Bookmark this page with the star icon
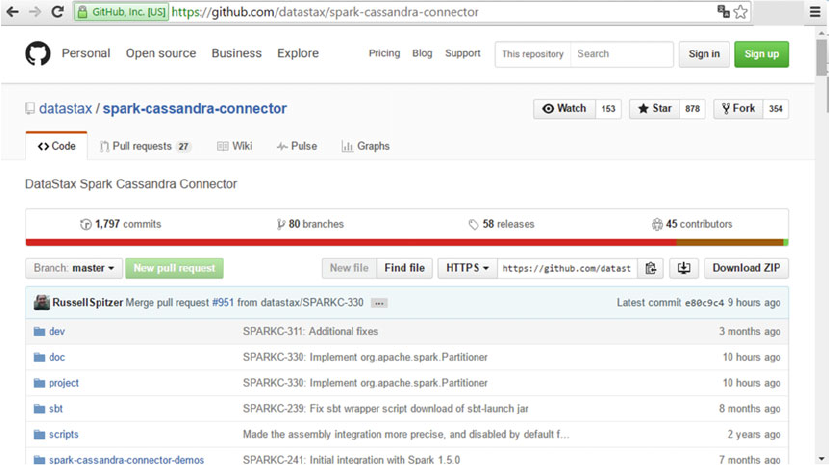 [741, 12]
